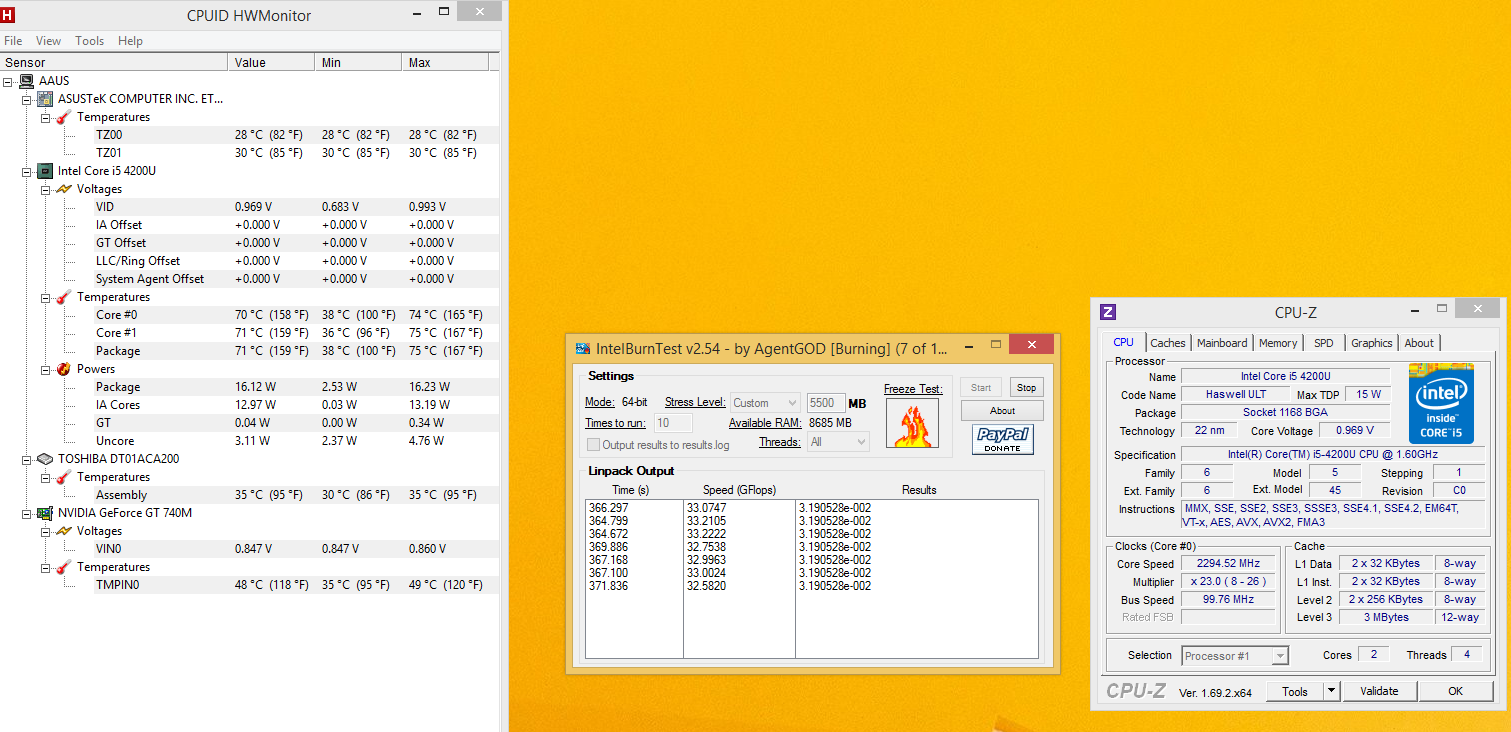Viewport: 1511px width, 732px height.
Task: Click the Validate button in CPU-Z
Action: [x=1379, y=691]
